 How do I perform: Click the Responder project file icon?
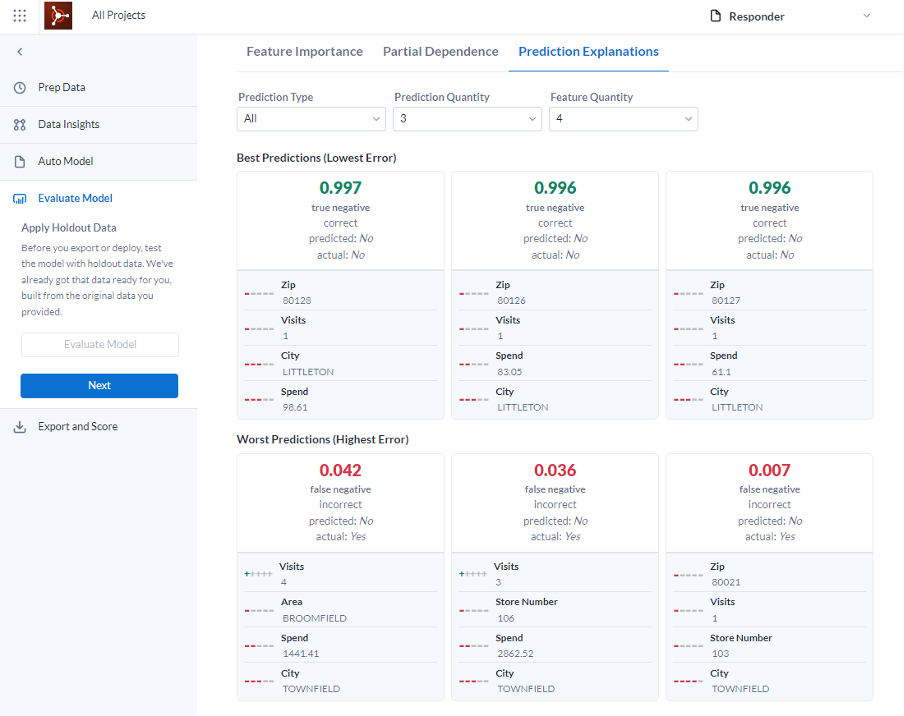click(x=715, y=16)
